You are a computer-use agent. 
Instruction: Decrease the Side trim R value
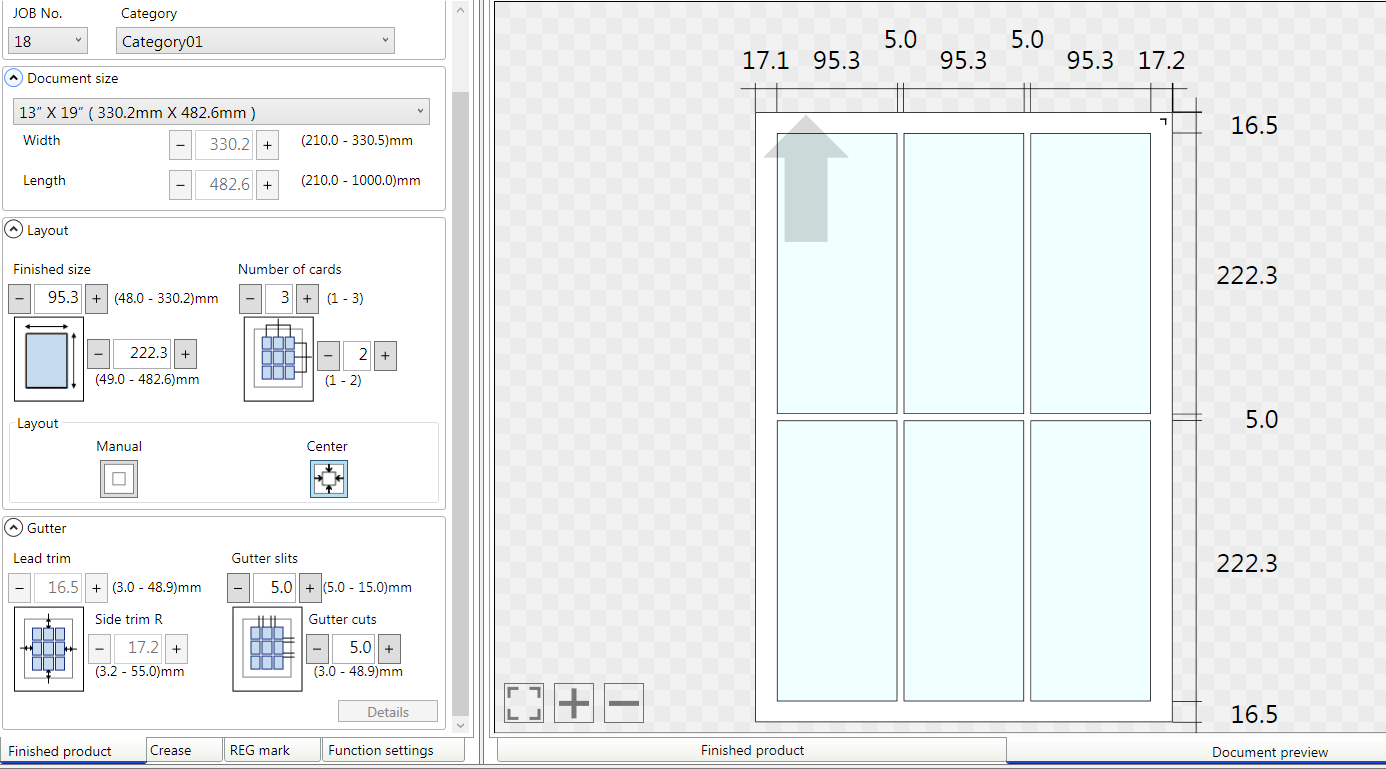pyautogui.click(x=100, y=649)
